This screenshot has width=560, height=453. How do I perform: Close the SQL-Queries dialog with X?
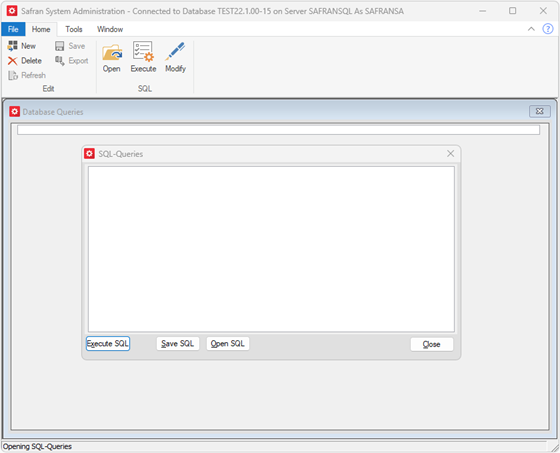[x=450, y=154]
